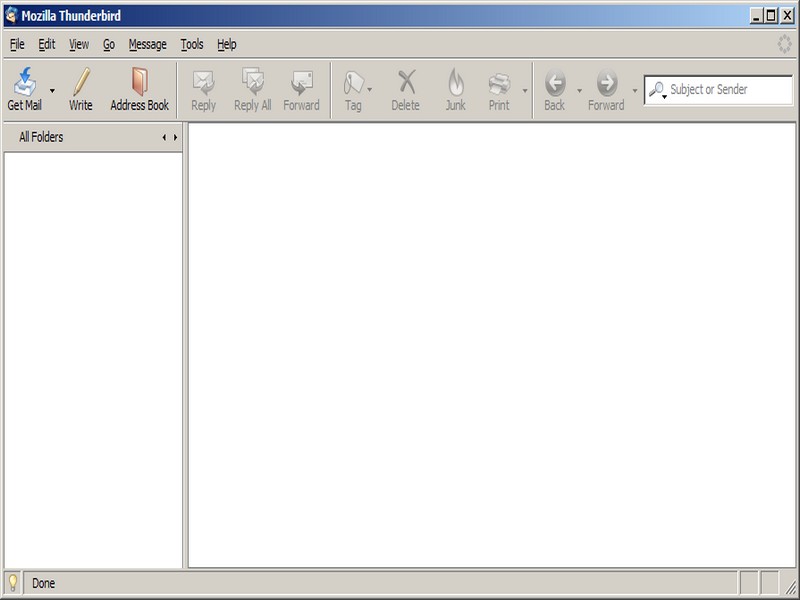
Task: Open the Address Book
Action: 139,89
